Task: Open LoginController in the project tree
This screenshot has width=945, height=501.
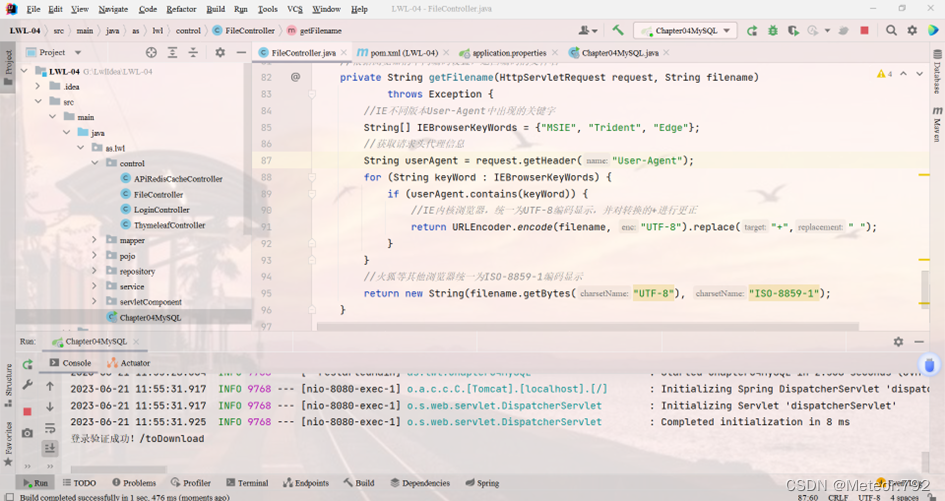Action: click(161, 210)
